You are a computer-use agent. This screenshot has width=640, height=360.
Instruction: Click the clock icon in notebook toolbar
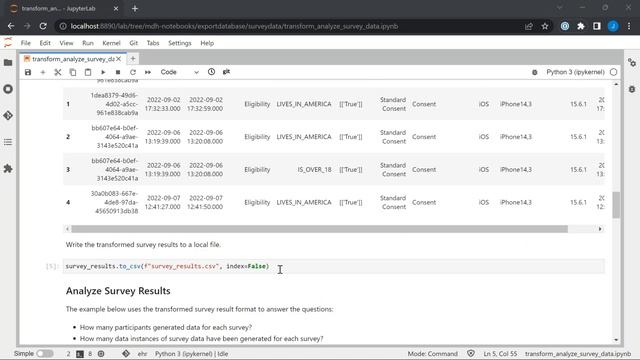click(x=211, y=72)
